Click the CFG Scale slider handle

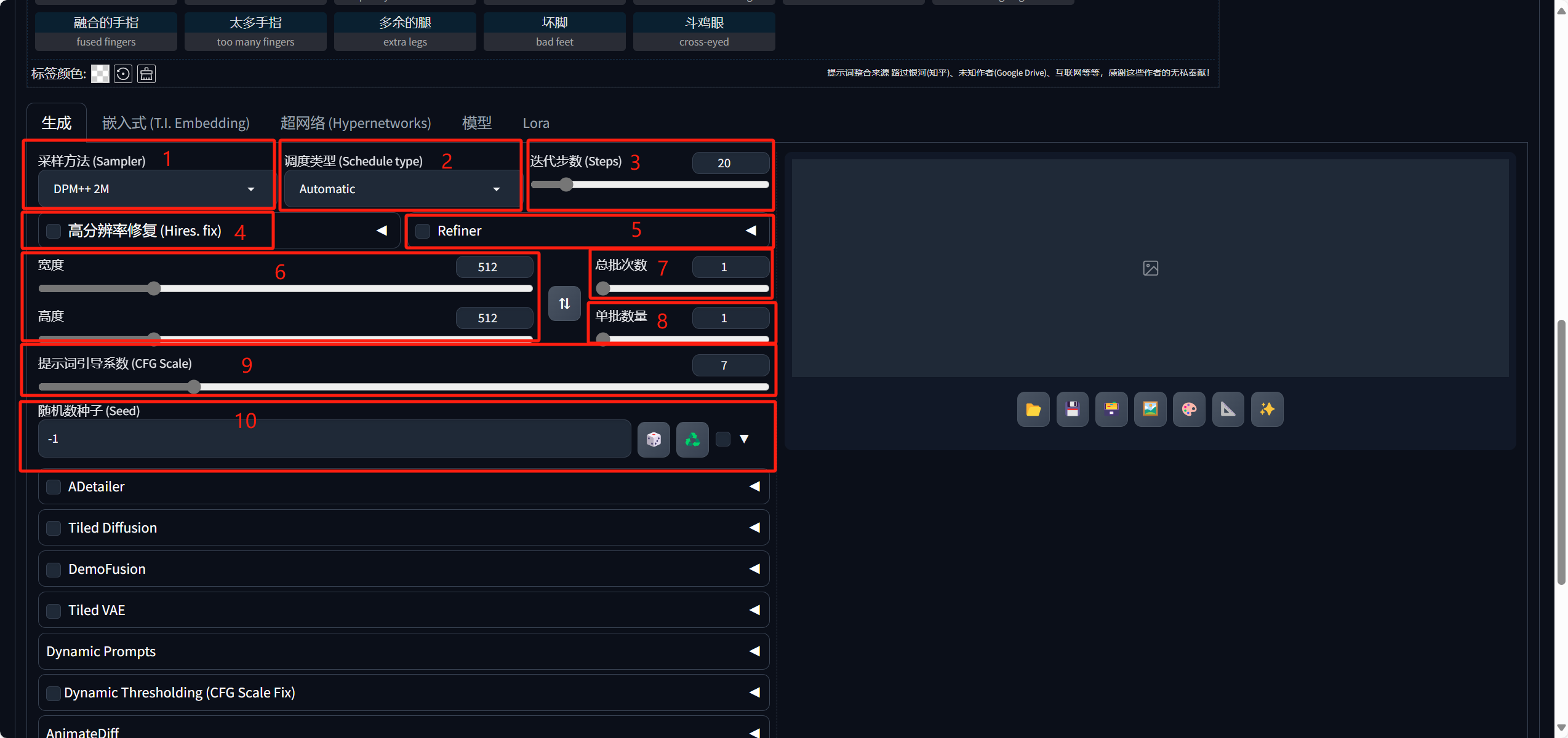(194, 387)
